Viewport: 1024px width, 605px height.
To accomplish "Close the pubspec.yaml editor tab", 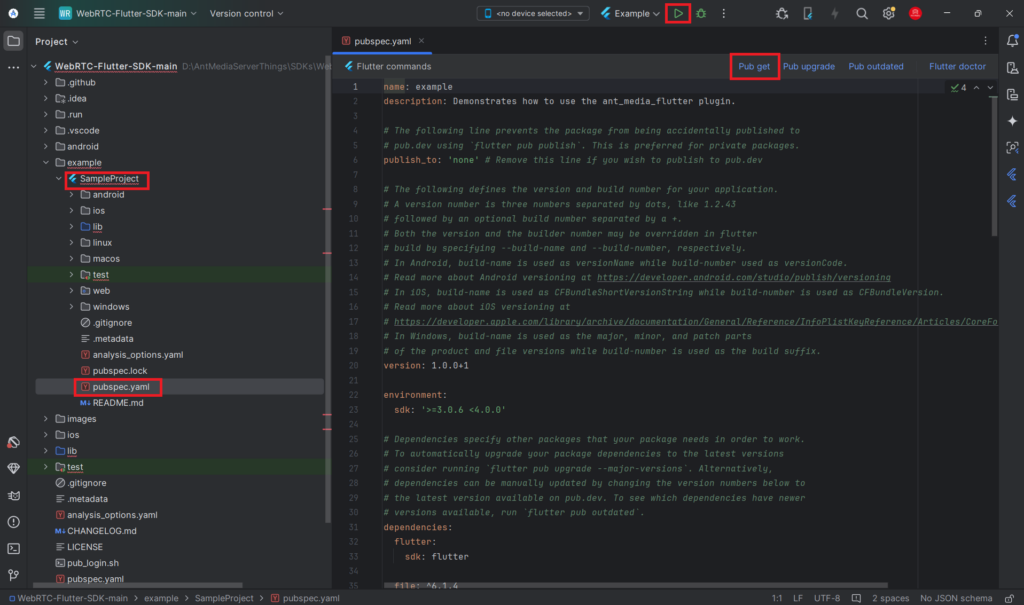I will [421, 41].
